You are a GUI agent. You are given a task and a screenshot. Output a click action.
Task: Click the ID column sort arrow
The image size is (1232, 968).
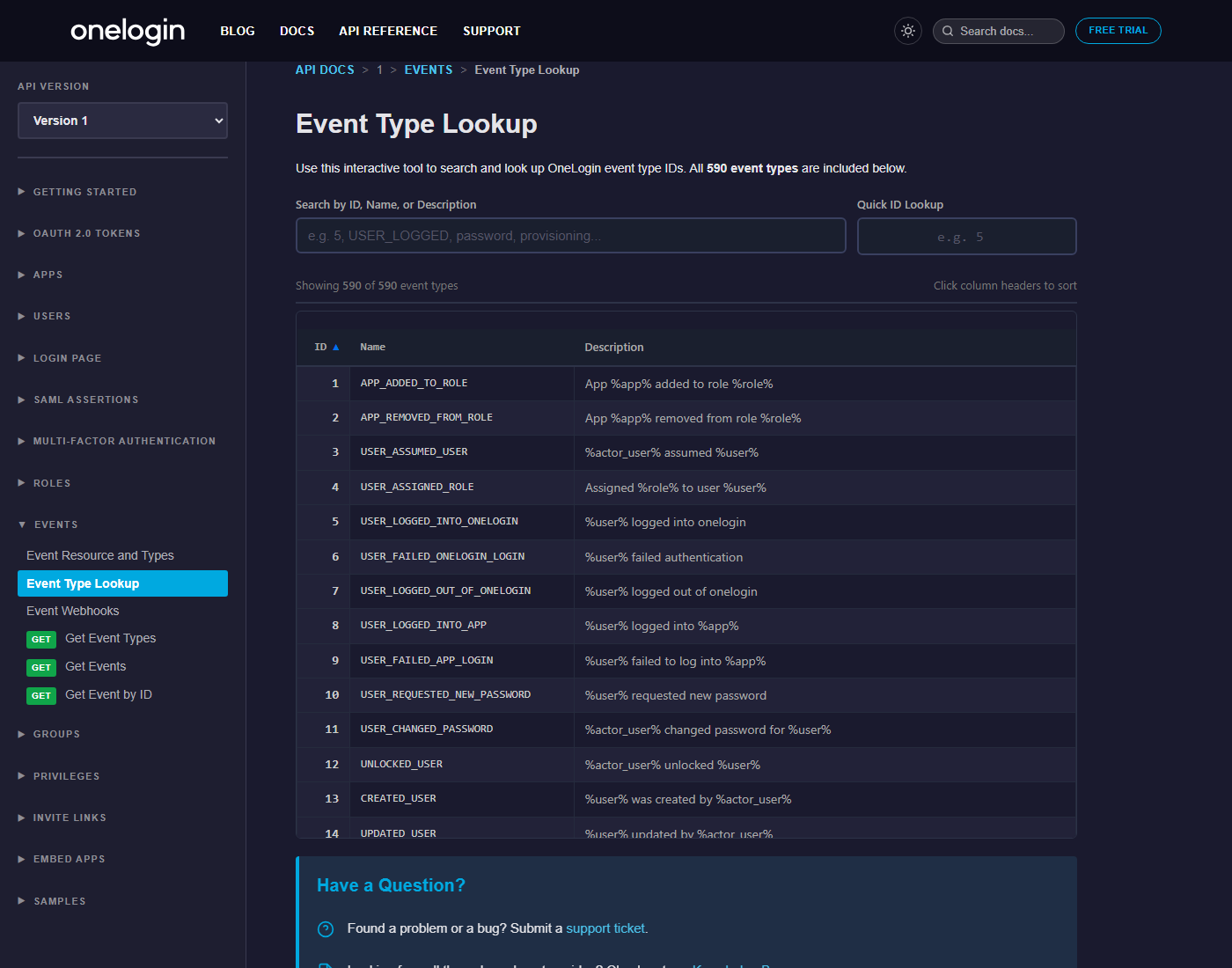point(335,348)
